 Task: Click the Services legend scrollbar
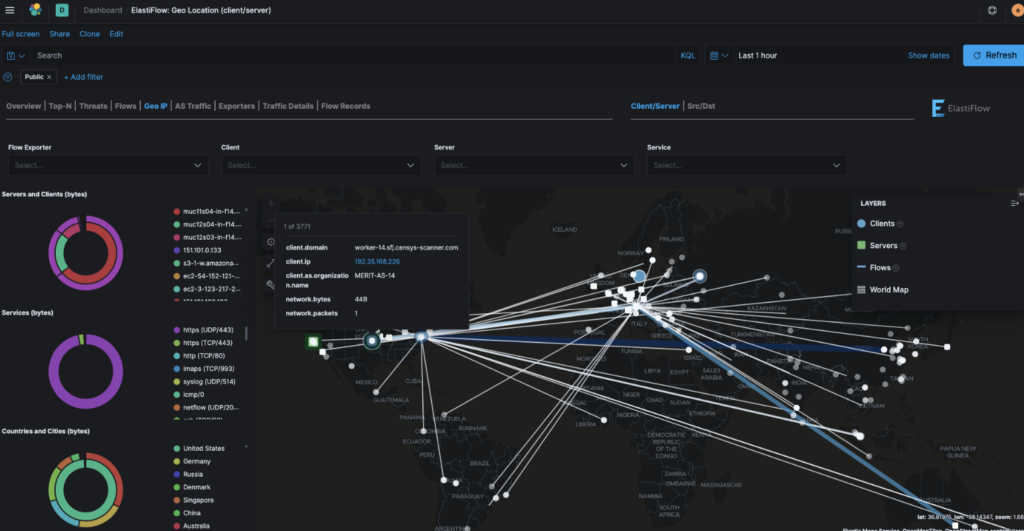tap(246, 333)
